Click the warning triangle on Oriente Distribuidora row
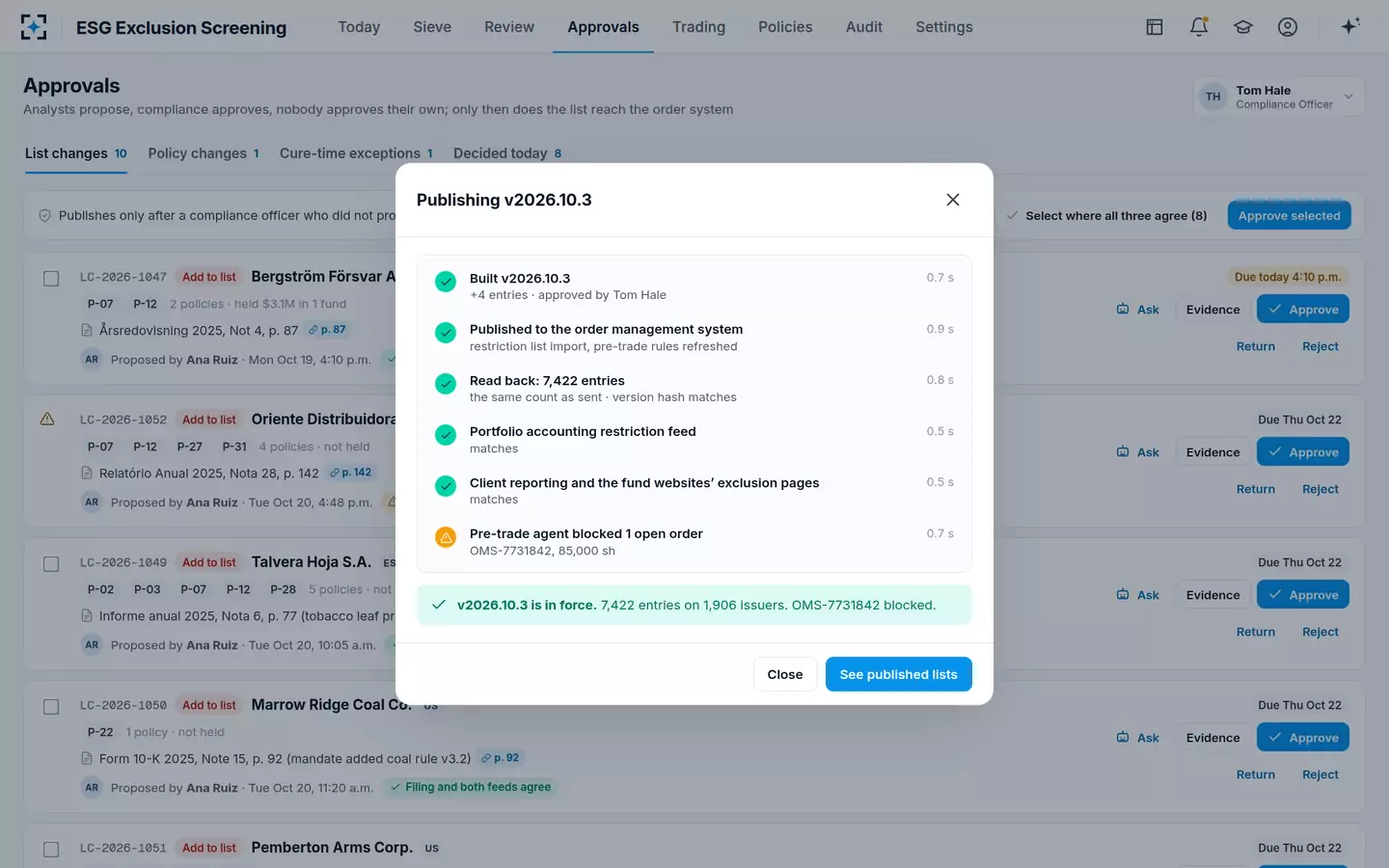The height and width of the screenshot is (868, 1389). (x=47, y=420)
